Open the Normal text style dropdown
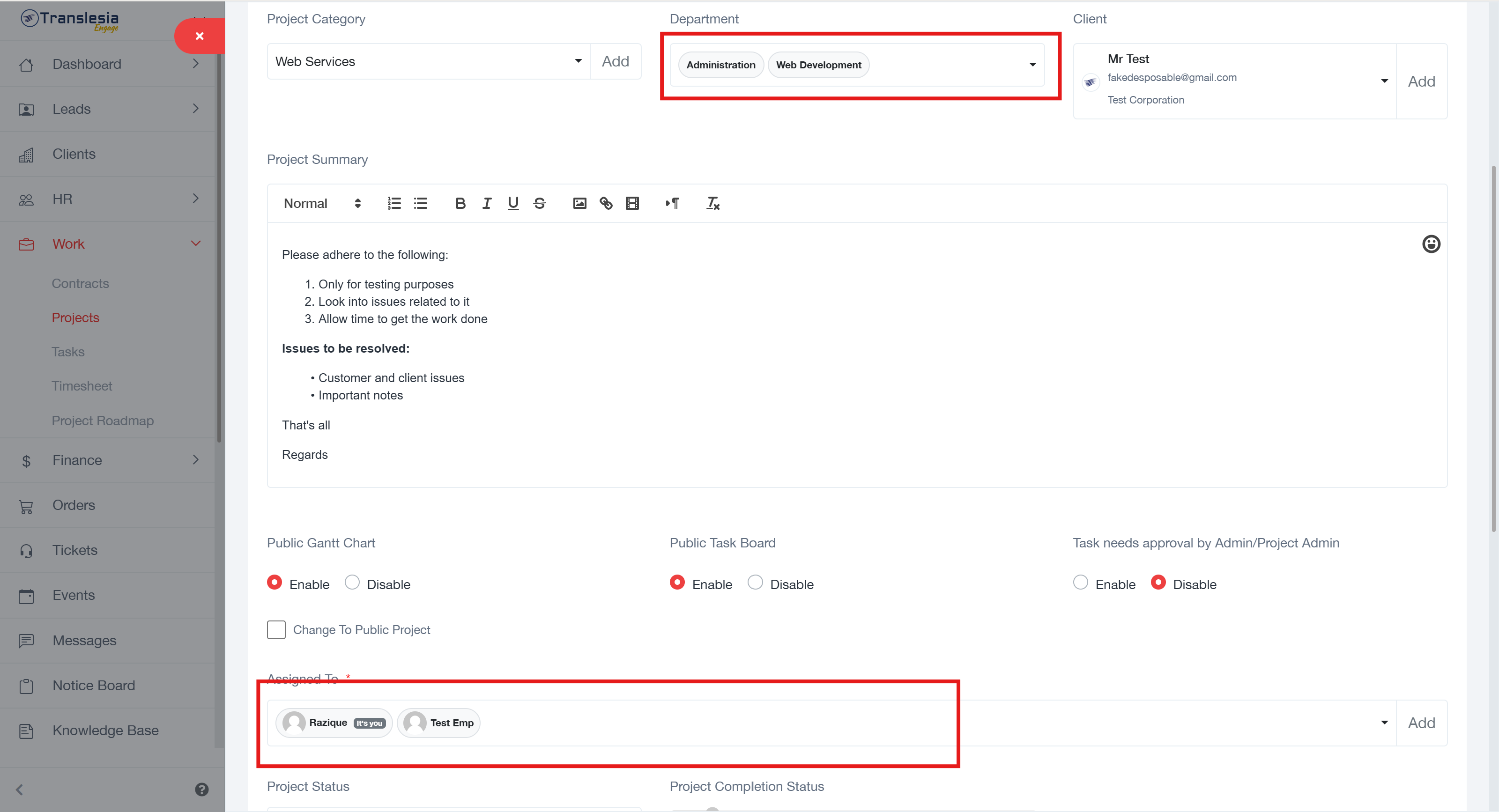 322,204
